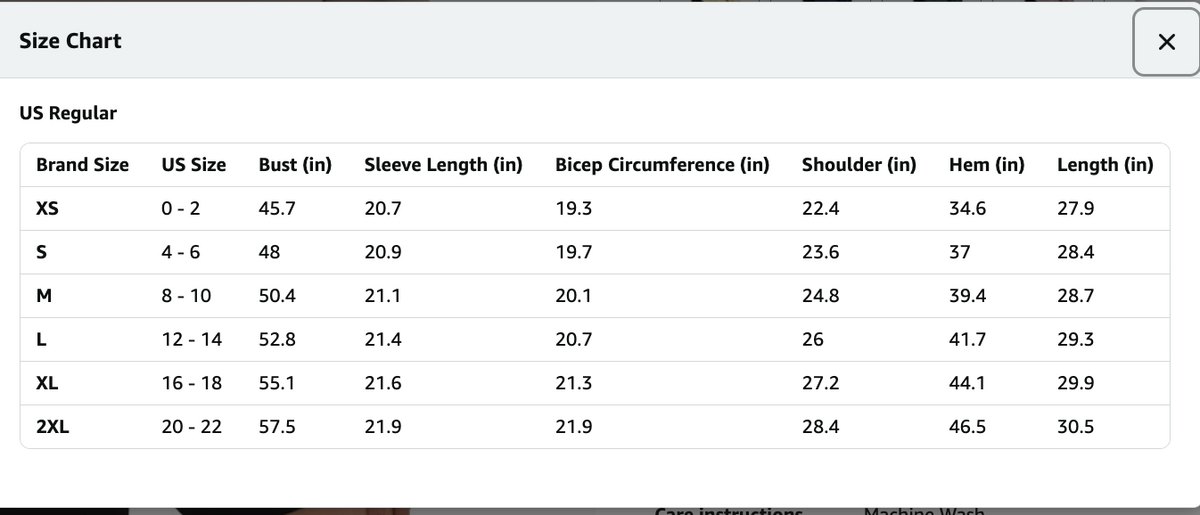The width and height of the screenshot is (1200, 515).
Task: Click the Sleeve Length (in) header
Action: click(443, 165)
